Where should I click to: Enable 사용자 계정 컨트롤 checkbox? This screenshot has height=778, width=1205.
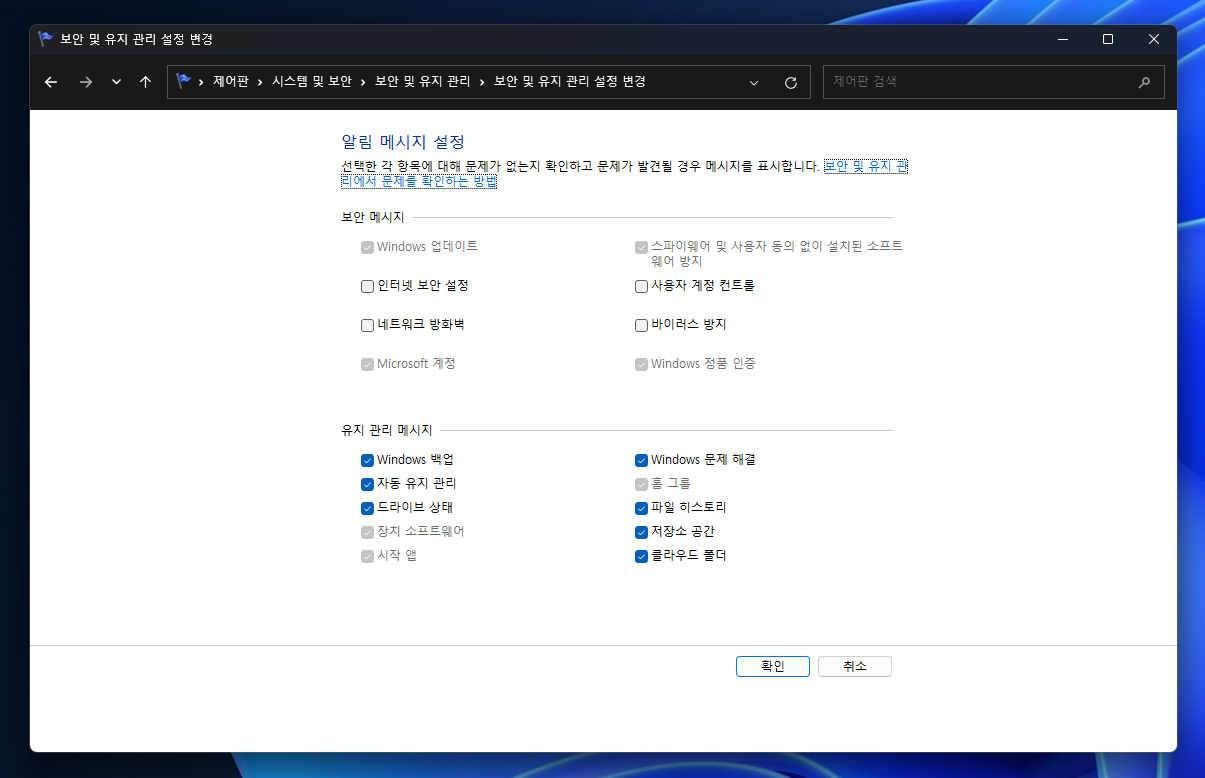click(x=641, y=286)
